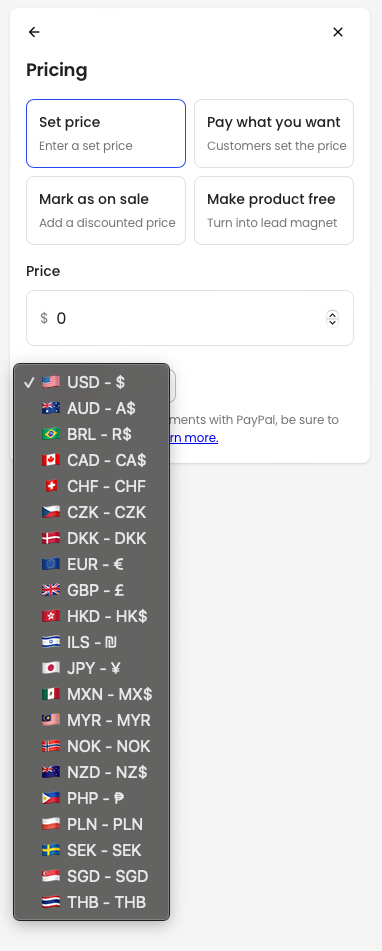Select THB - THB in dropdown
Viewport: 382px width, 951px height.
(x=92, y=902)
